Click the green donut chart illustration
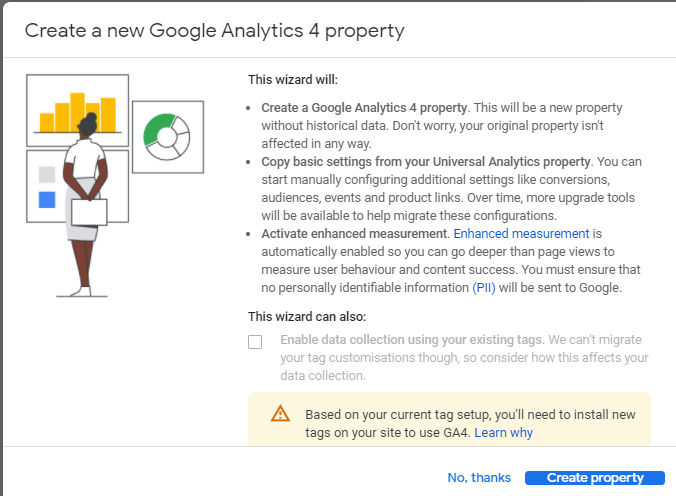Screen dimensions: 676x496 pyautogui.click(x=167, y=137)
